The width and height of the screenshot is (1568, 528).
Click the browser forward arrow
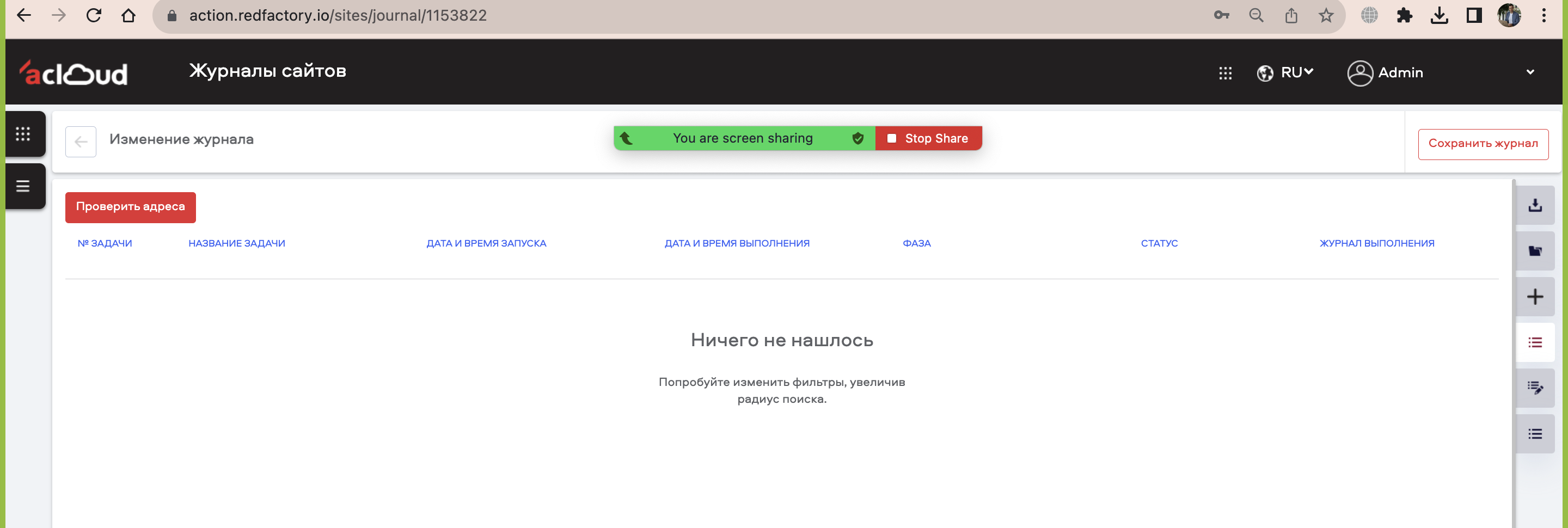pos(59,15)
